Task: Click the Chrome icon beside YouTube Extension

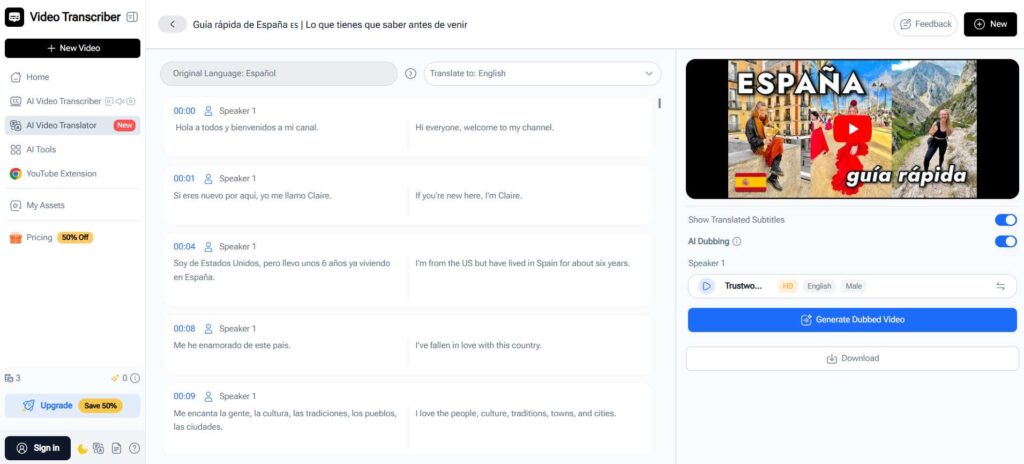Action: click(x=16, y=174)
